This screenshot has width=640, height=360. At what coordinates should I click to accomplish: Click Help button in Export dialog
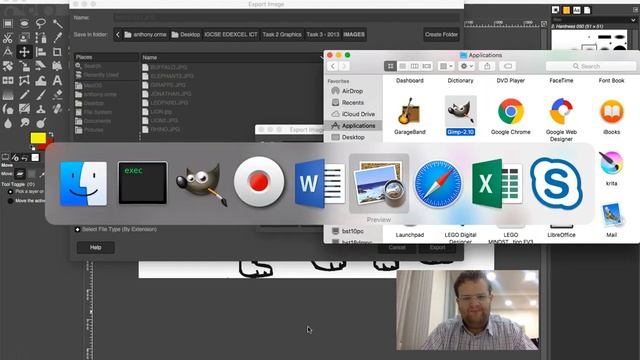(96, 247)
